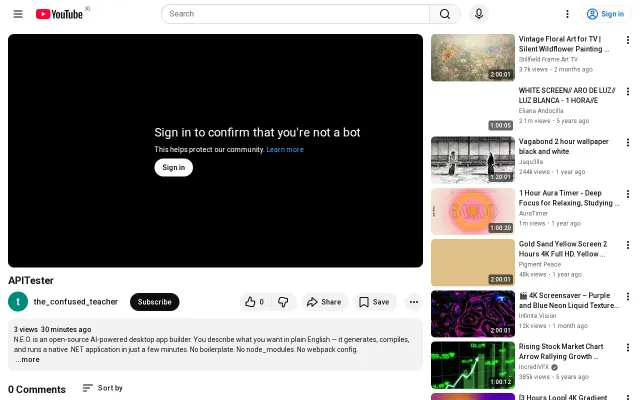Open options for Gold Sand video
The width and height of the screenshot is (640, 400).
pyautogui.click(x=628, y=245)
